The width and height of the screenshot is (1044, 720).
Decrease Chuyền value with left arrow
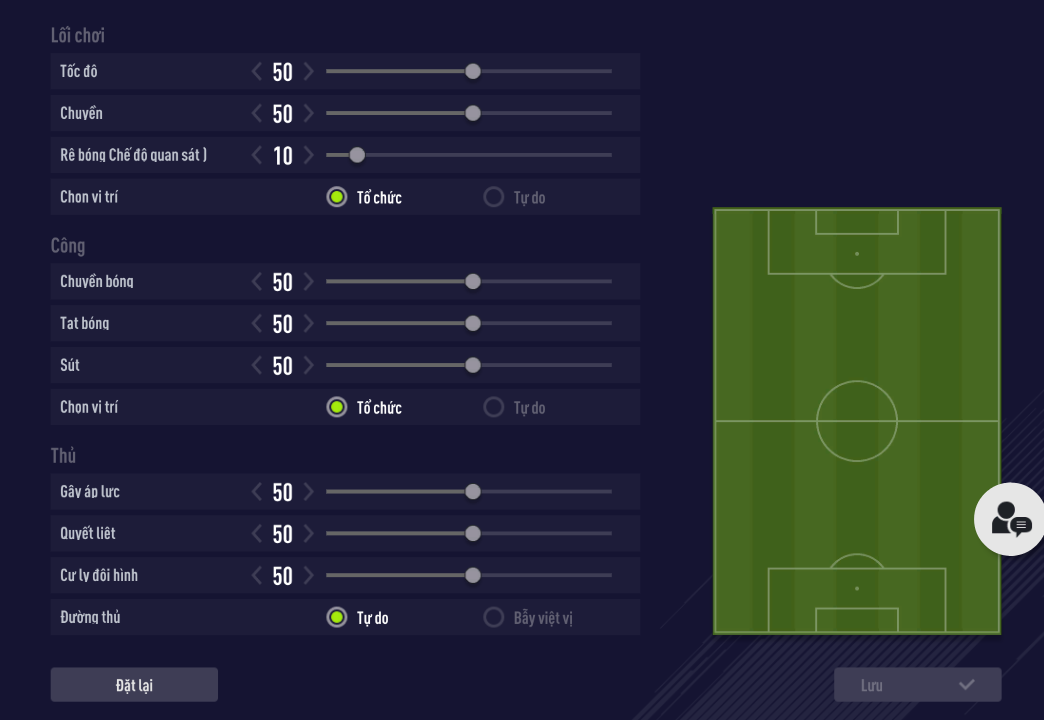point(257,113)
